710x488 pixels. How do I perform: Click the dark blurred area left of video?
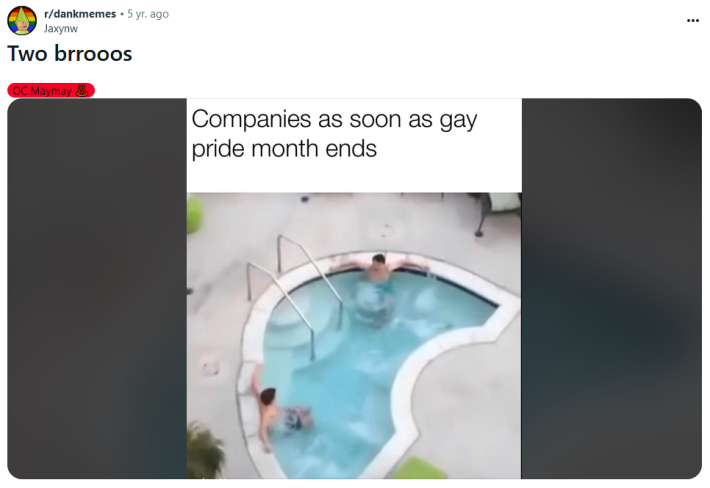tap(97, 288)
